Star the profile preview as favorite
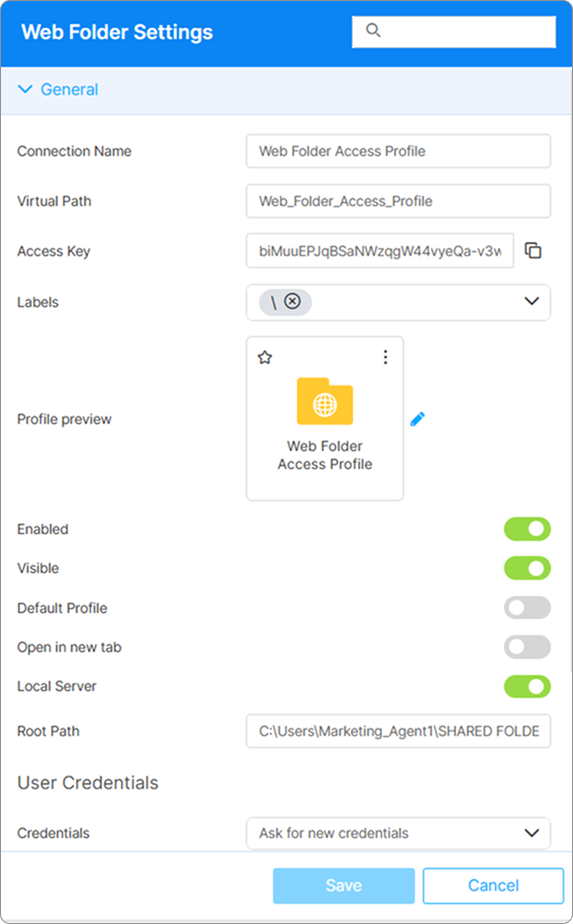The image size is (573, 924). [265, 357]
